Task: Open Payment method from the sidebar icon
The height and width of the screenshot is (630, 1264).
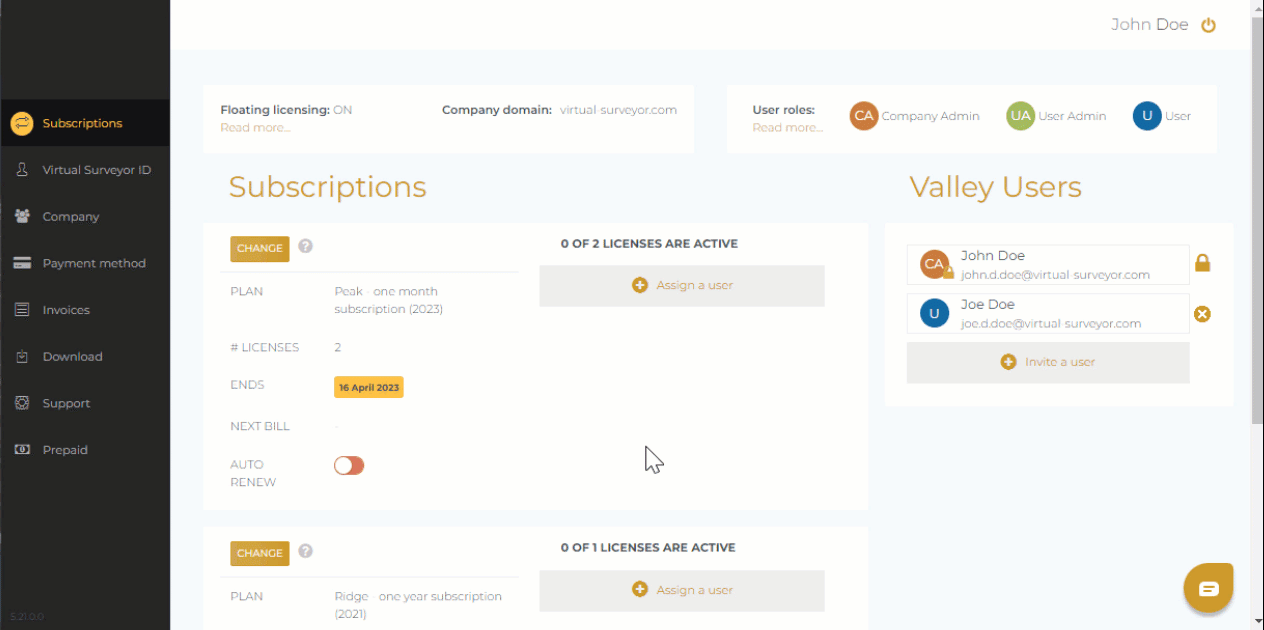Action: click(x=21, y=263)
